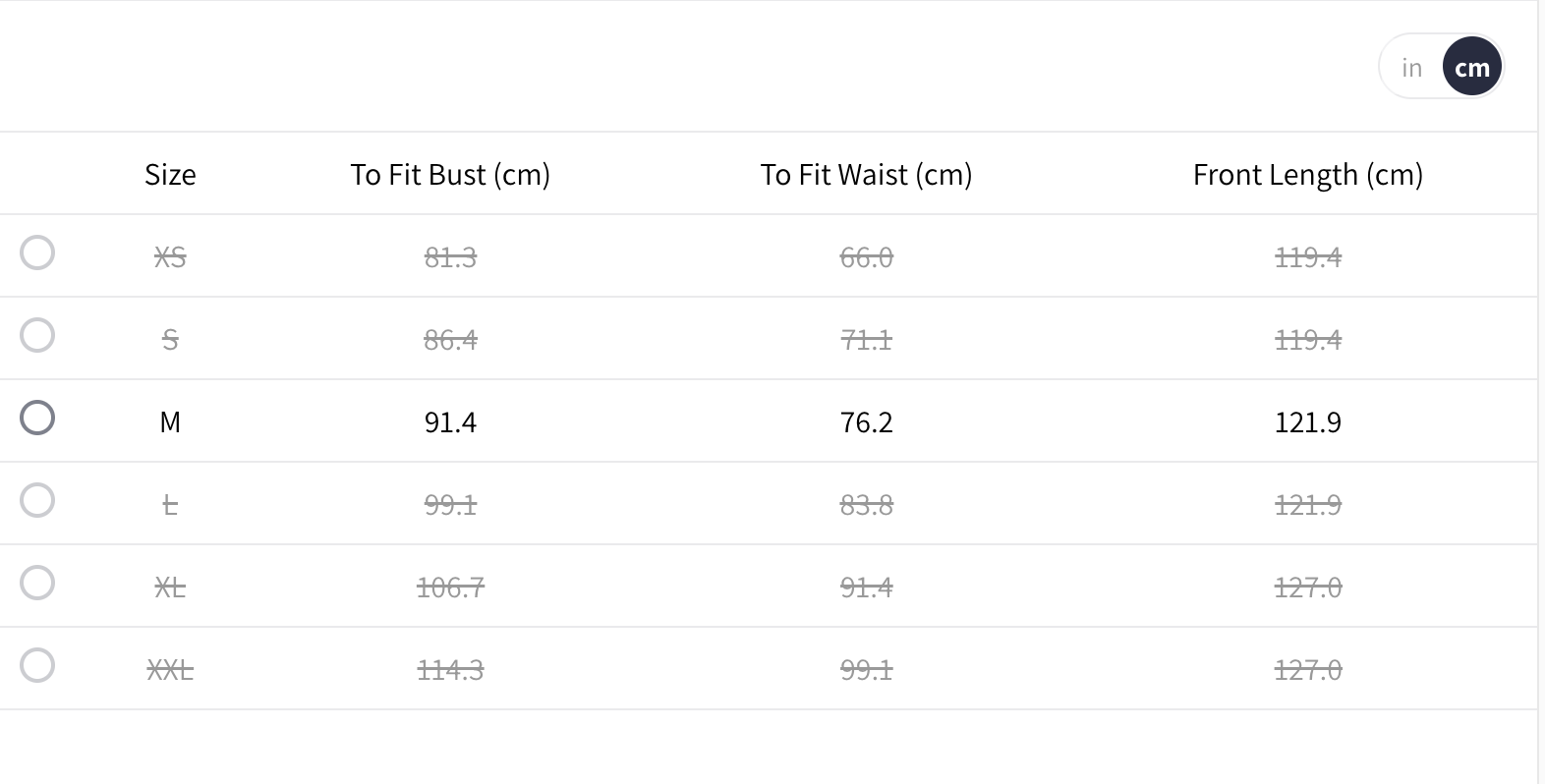This screenshot has height=784, width=1545.
Task: Click the 76.2 waist value for M
Action: pyautogui.click(x=866, y=422)
